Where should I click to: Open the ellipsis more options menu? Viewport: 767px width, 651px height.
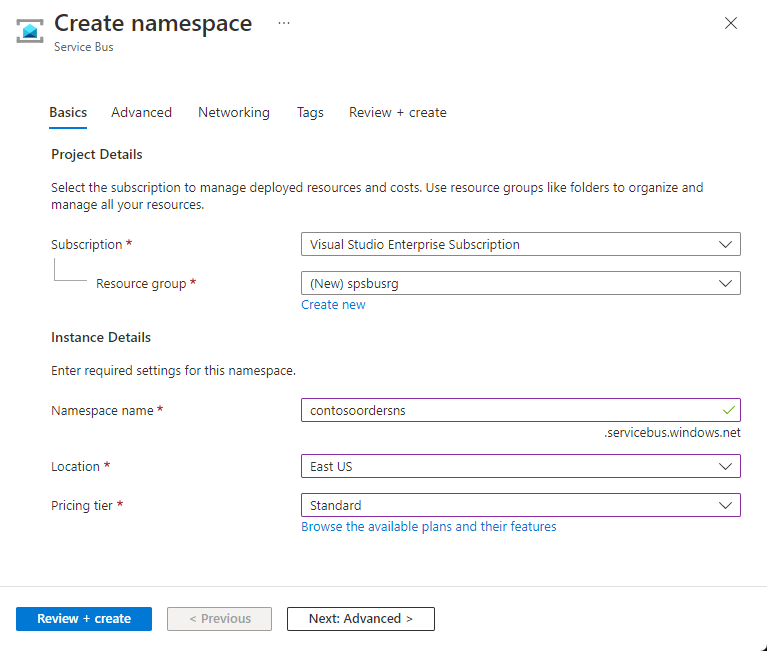284,23
